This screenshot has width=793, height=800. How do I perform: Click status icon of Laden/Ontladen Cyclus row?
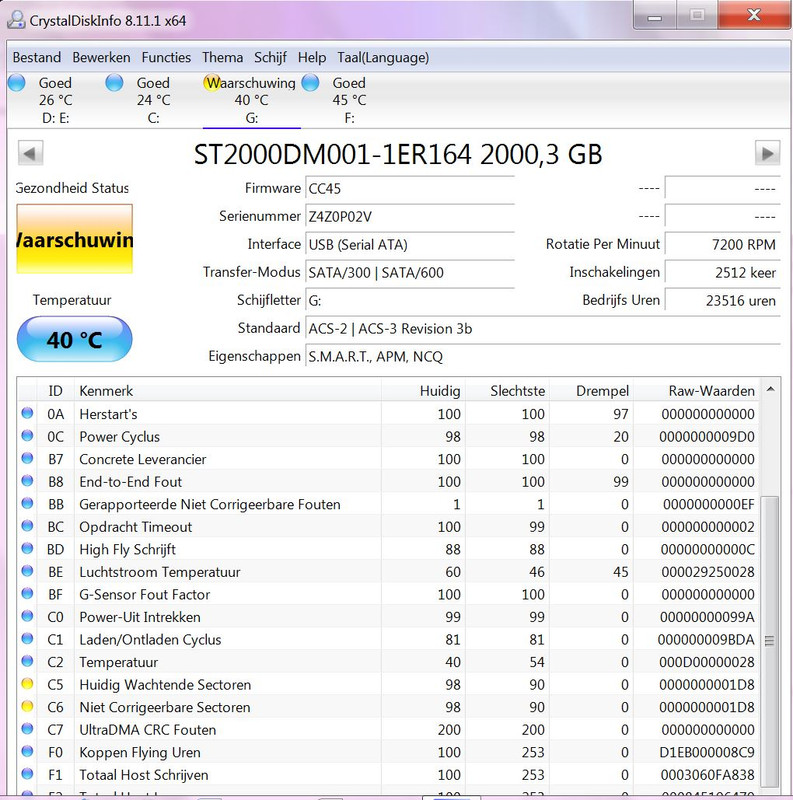click(28, 638)
